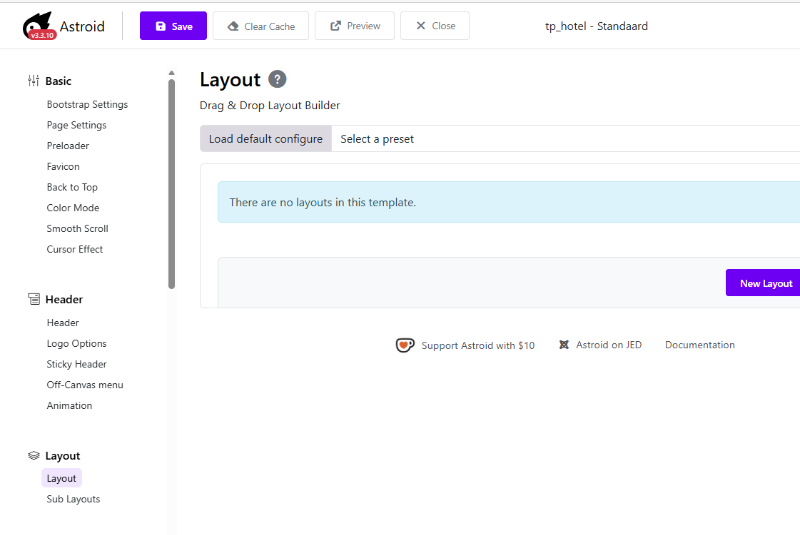The height and width of the screenshot is (535, 800).
Task: Click the Joomla icon beside Astroid on JED
Action: (564, 345)
